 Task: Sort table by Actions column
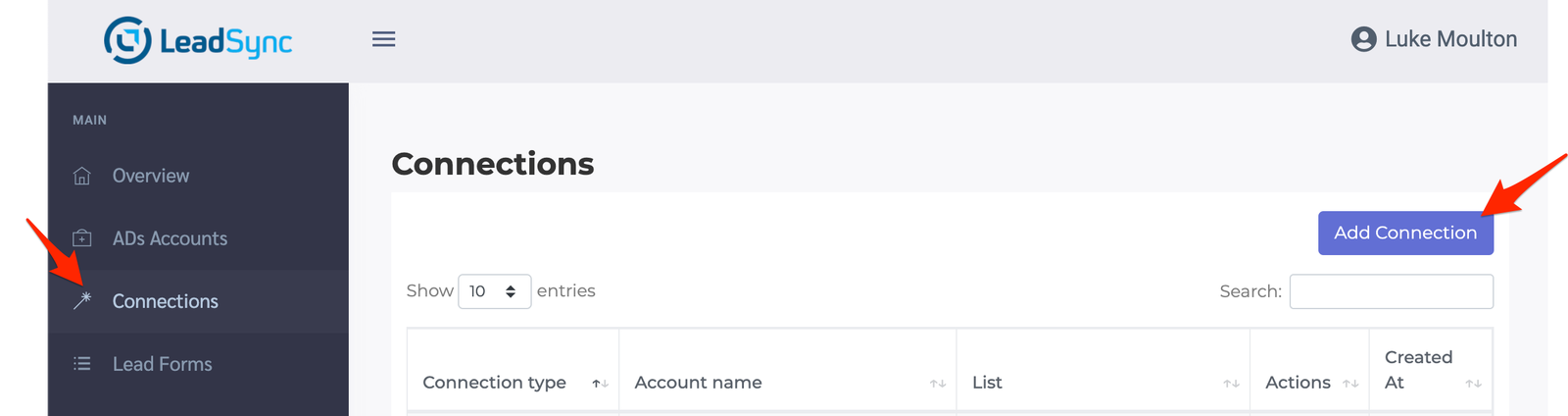coord(1298,383)
